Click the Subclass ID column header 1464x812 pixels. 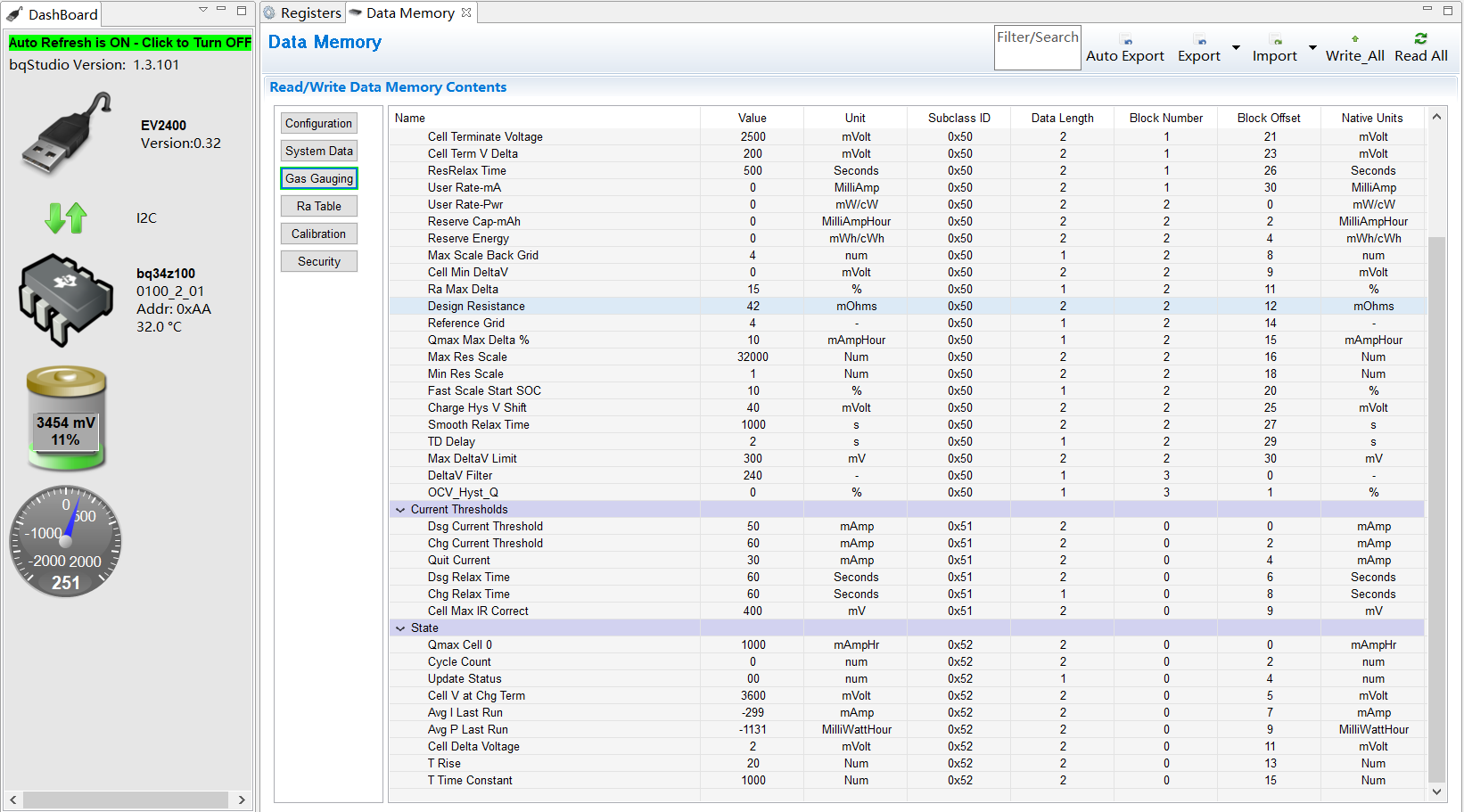point(959,118)
